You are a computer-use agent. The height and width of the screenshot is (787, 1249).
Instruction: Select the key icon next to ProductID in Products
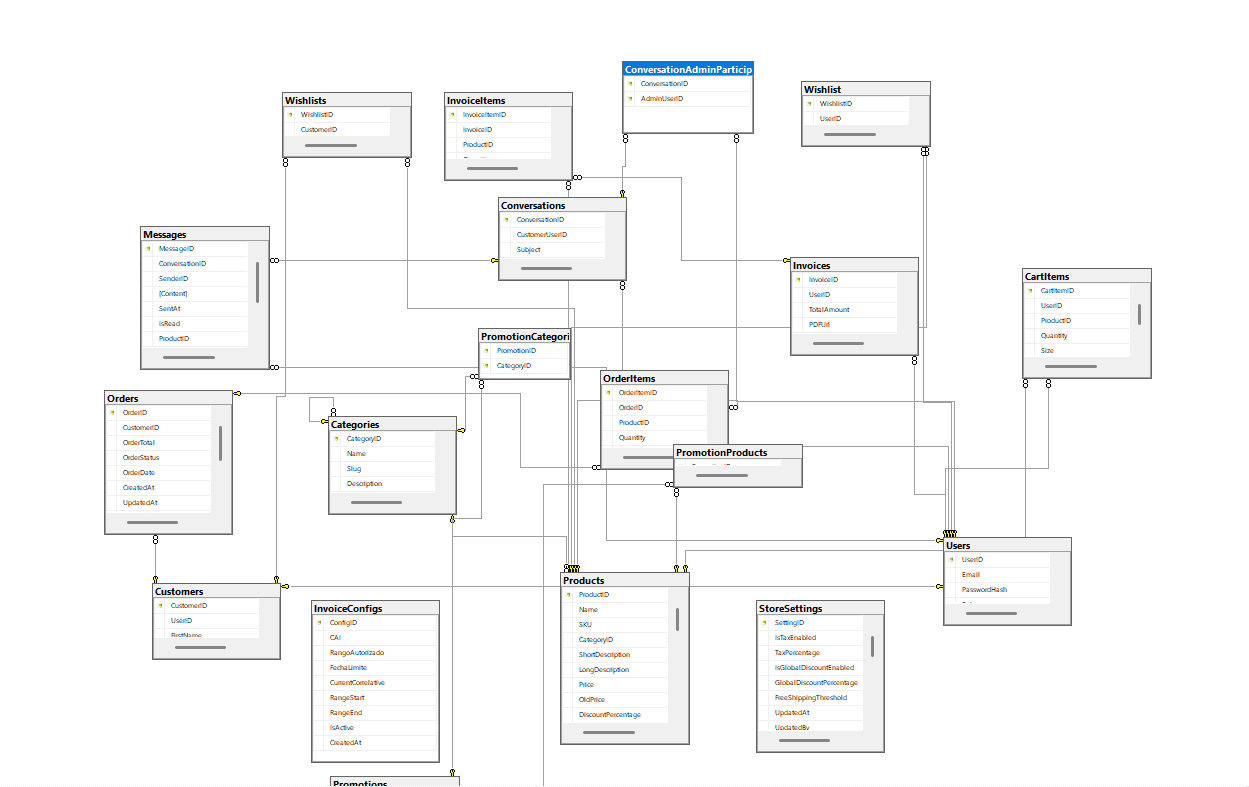point(567,594)
